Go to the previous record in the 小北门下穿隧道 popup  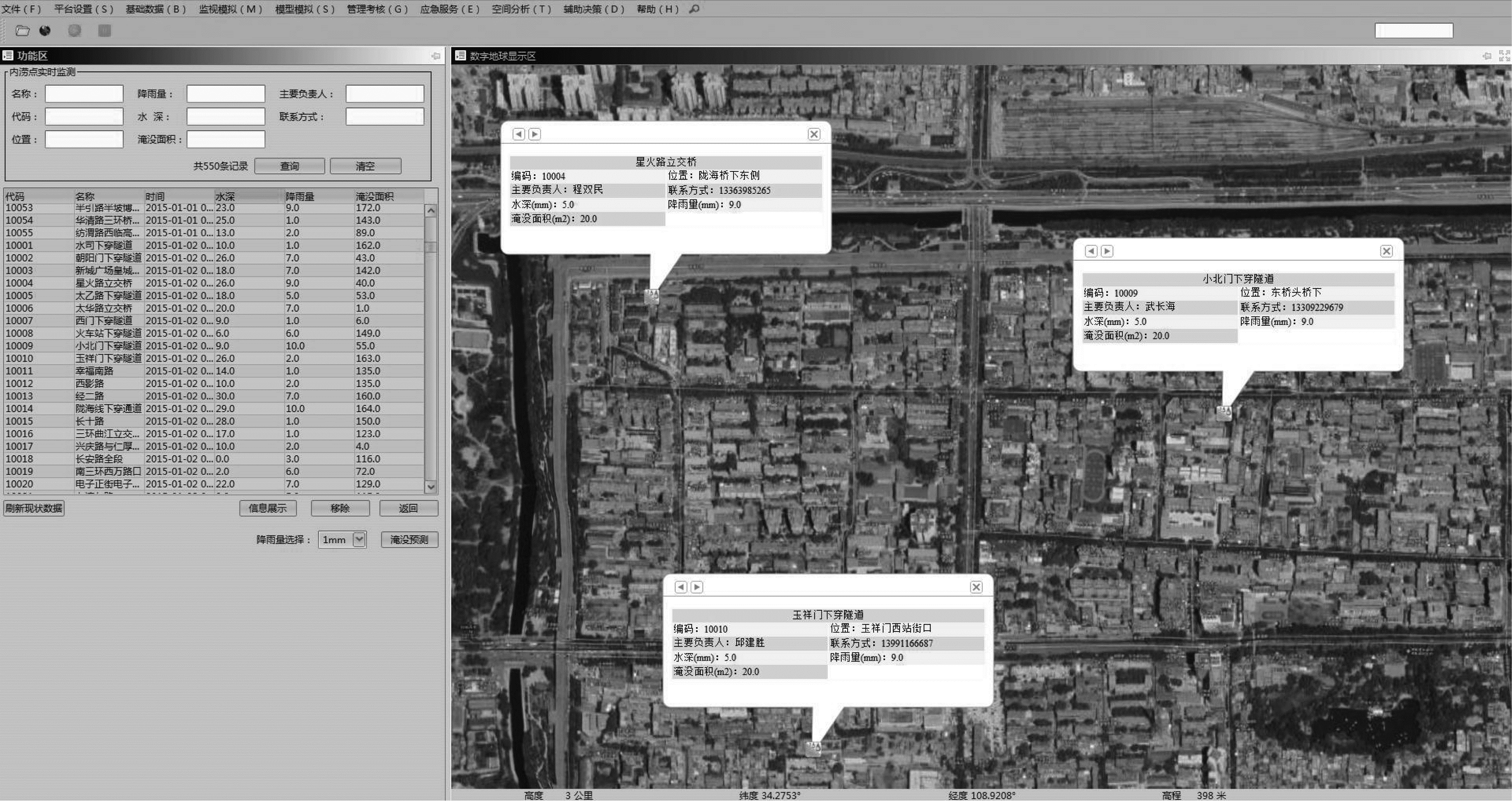pyautogui.click(x=1091, y=251)
